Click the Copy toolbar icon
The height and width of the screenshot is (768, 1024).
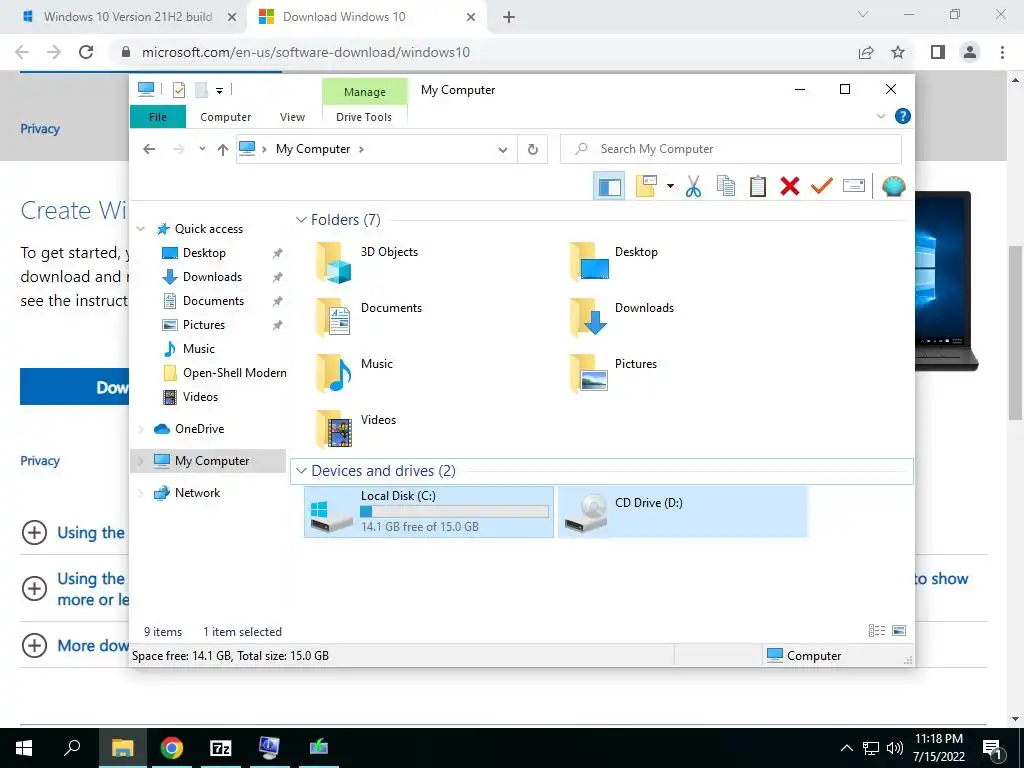[x=726, y=187]
